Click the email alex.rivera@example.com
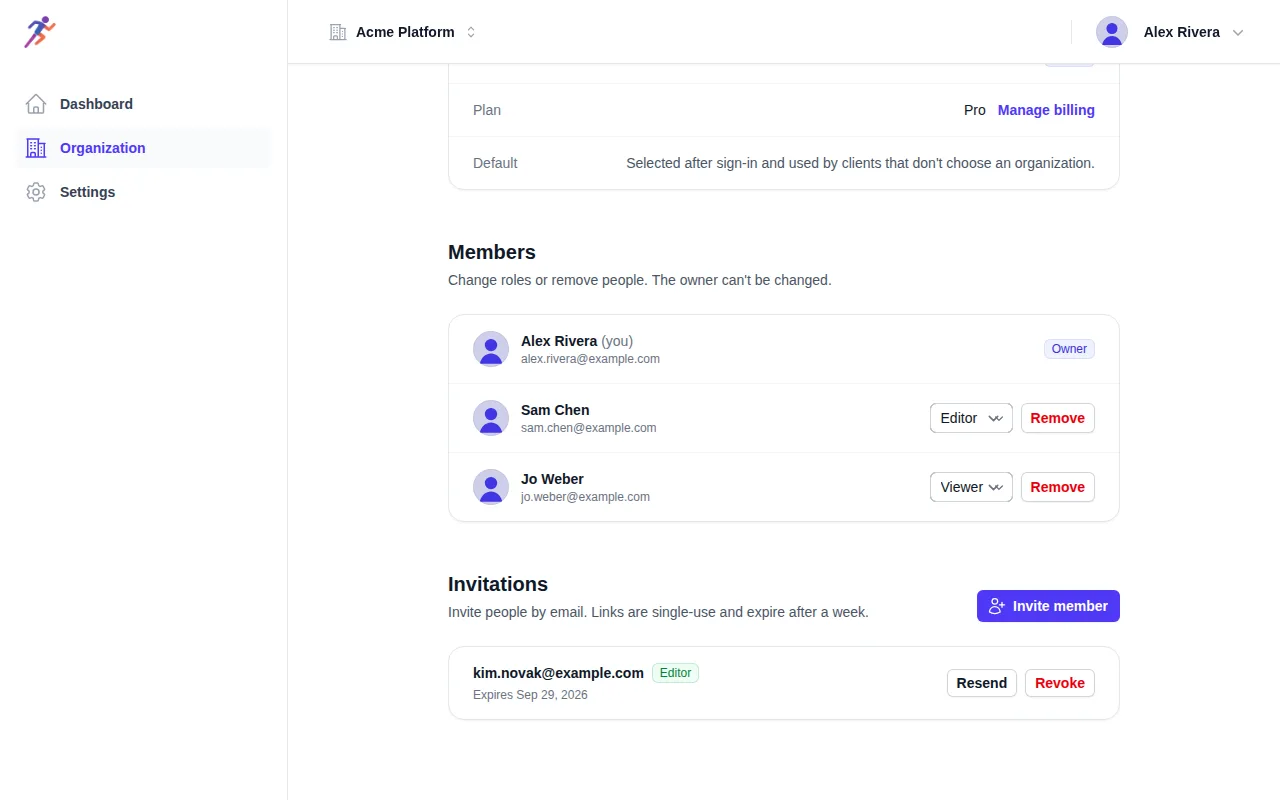The width and height of the screenshot is (1280, 800). tap(590, 359)
